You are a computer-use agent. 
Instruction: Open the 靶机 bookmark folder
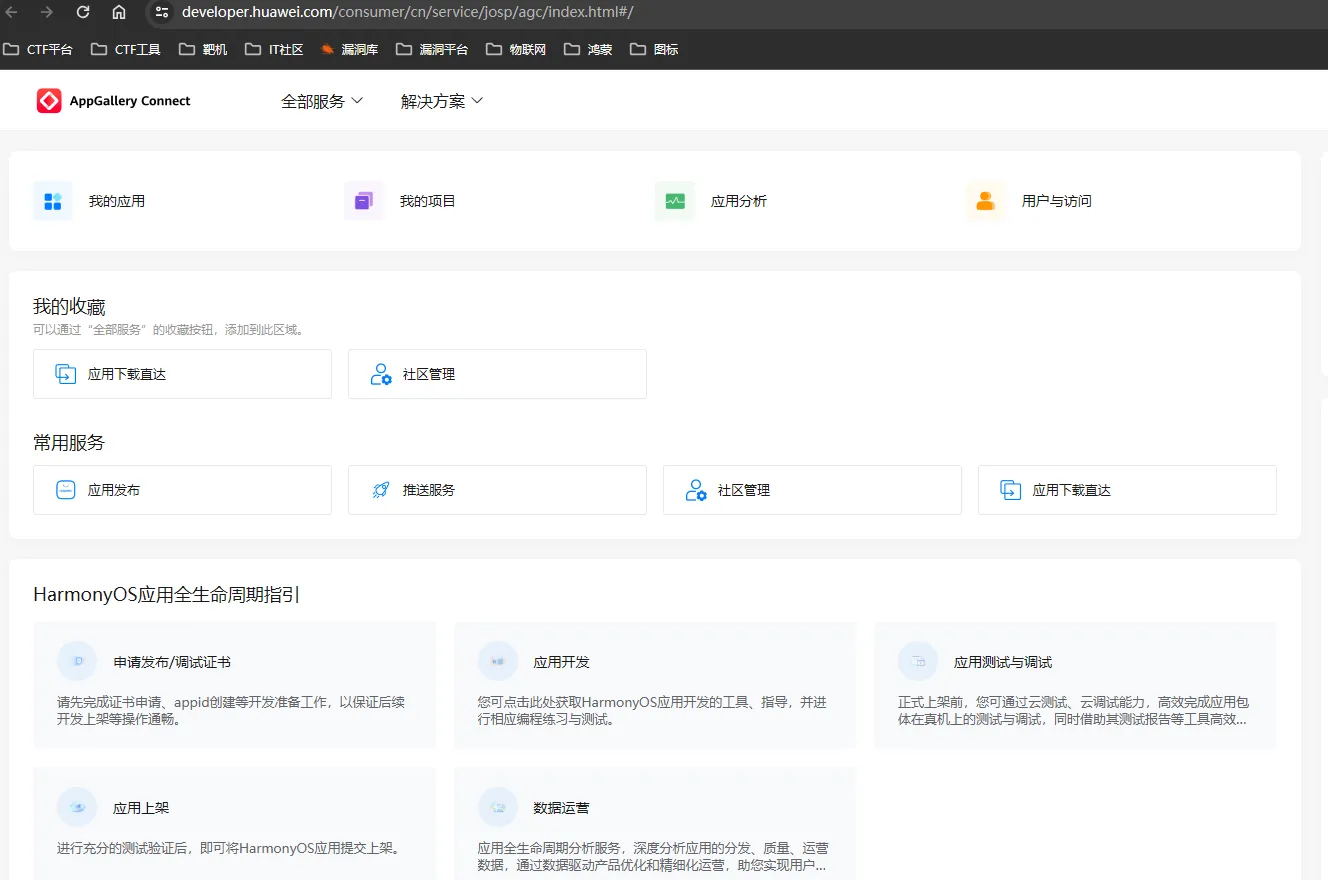(x=203, y=49)
